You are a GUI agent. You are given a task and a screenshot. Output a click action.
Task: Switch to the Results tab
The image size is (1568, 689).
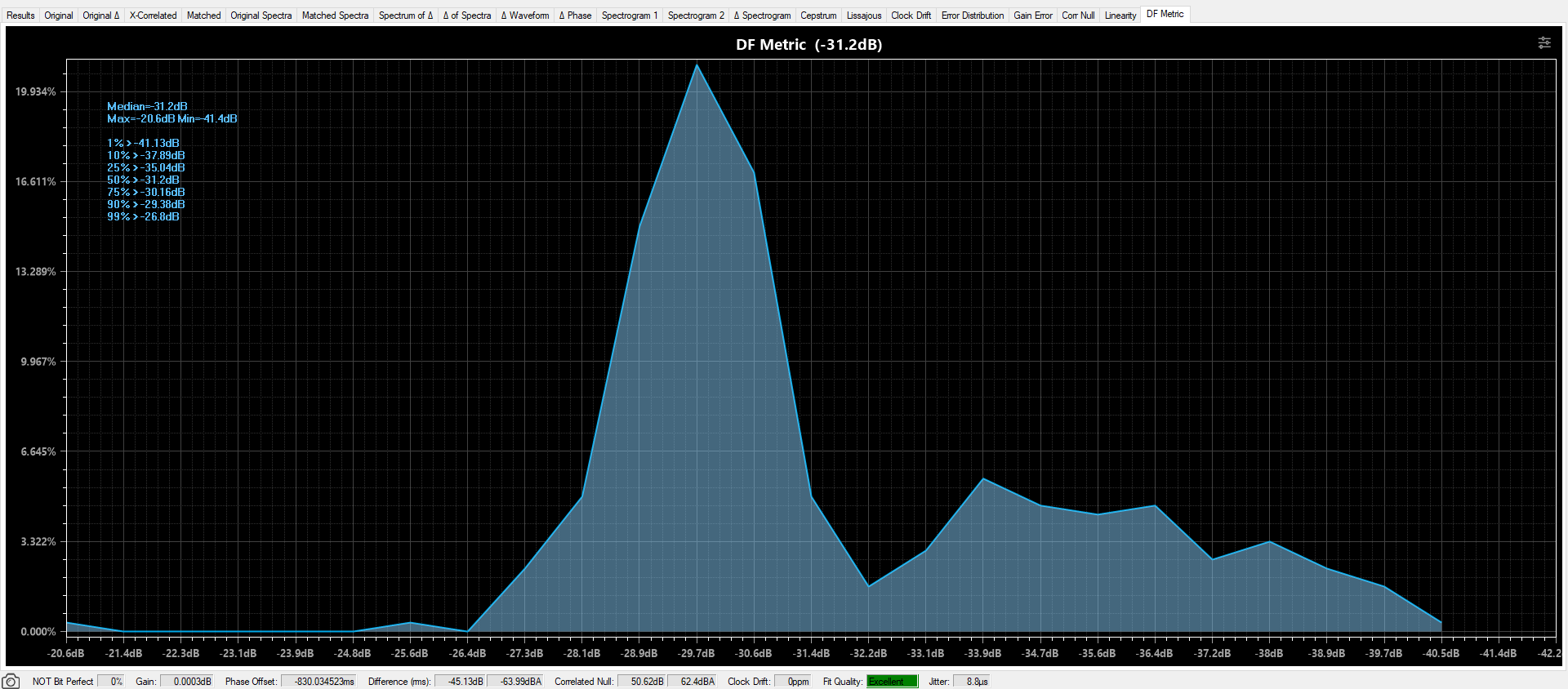(x=20, y=16)
